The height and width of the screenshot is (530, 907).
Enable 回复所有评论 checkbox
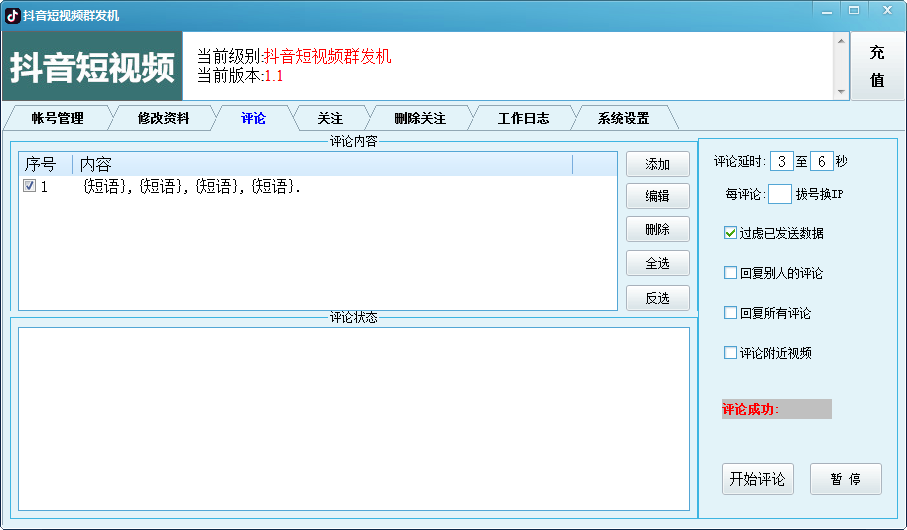coord(730,312)
